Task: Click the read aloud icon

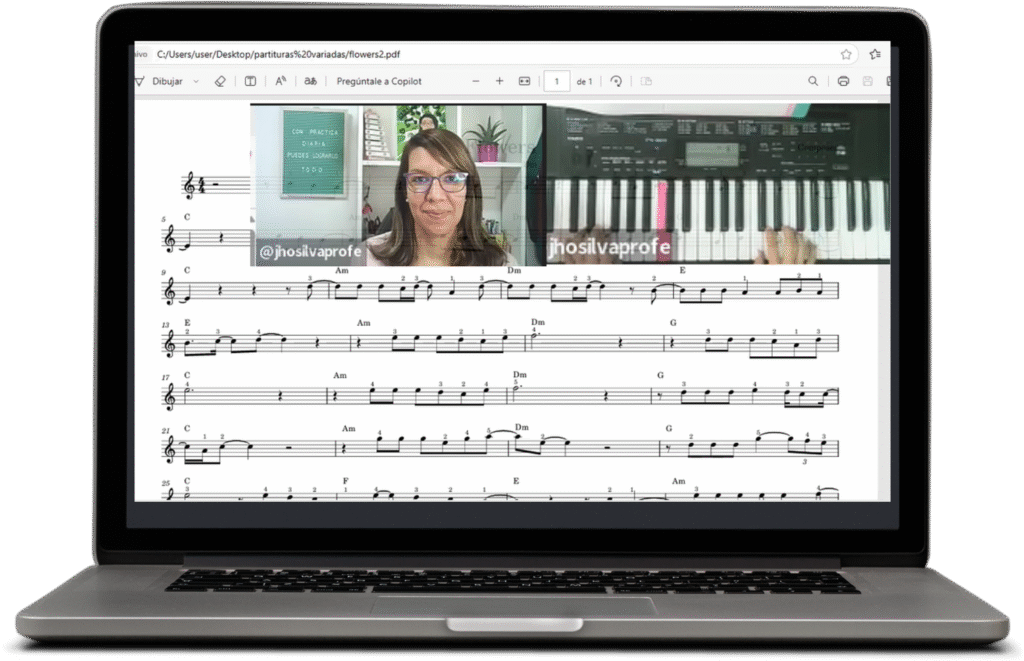Action: click(x=281, y=81)
